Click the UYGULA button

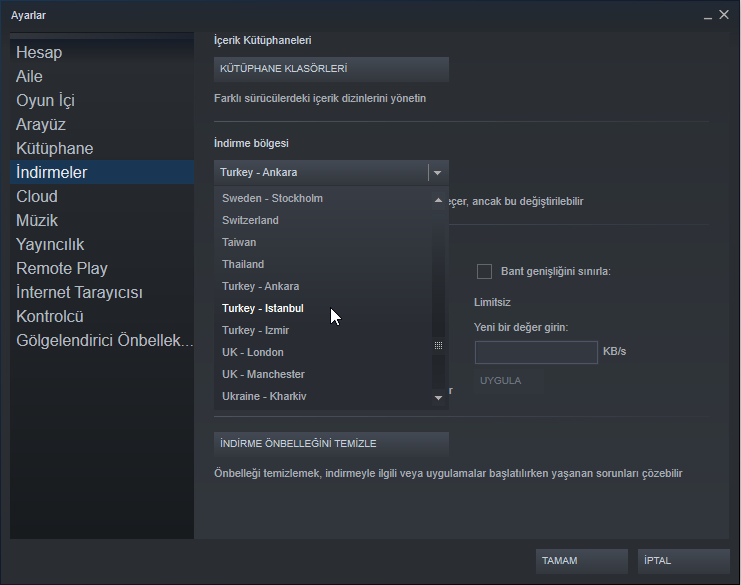click(x=508, y=381)
